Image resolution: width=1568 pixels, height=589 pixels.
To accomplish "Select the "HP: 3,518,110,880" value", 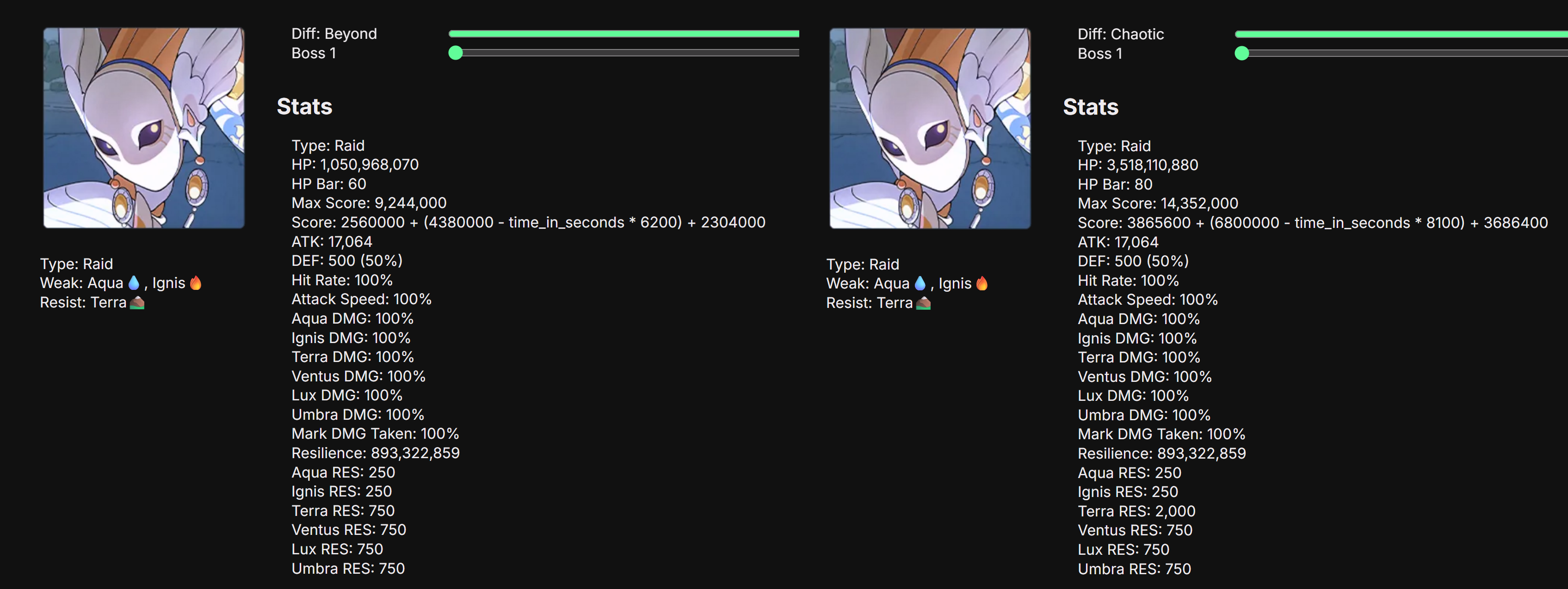I will pos(1138,165).
